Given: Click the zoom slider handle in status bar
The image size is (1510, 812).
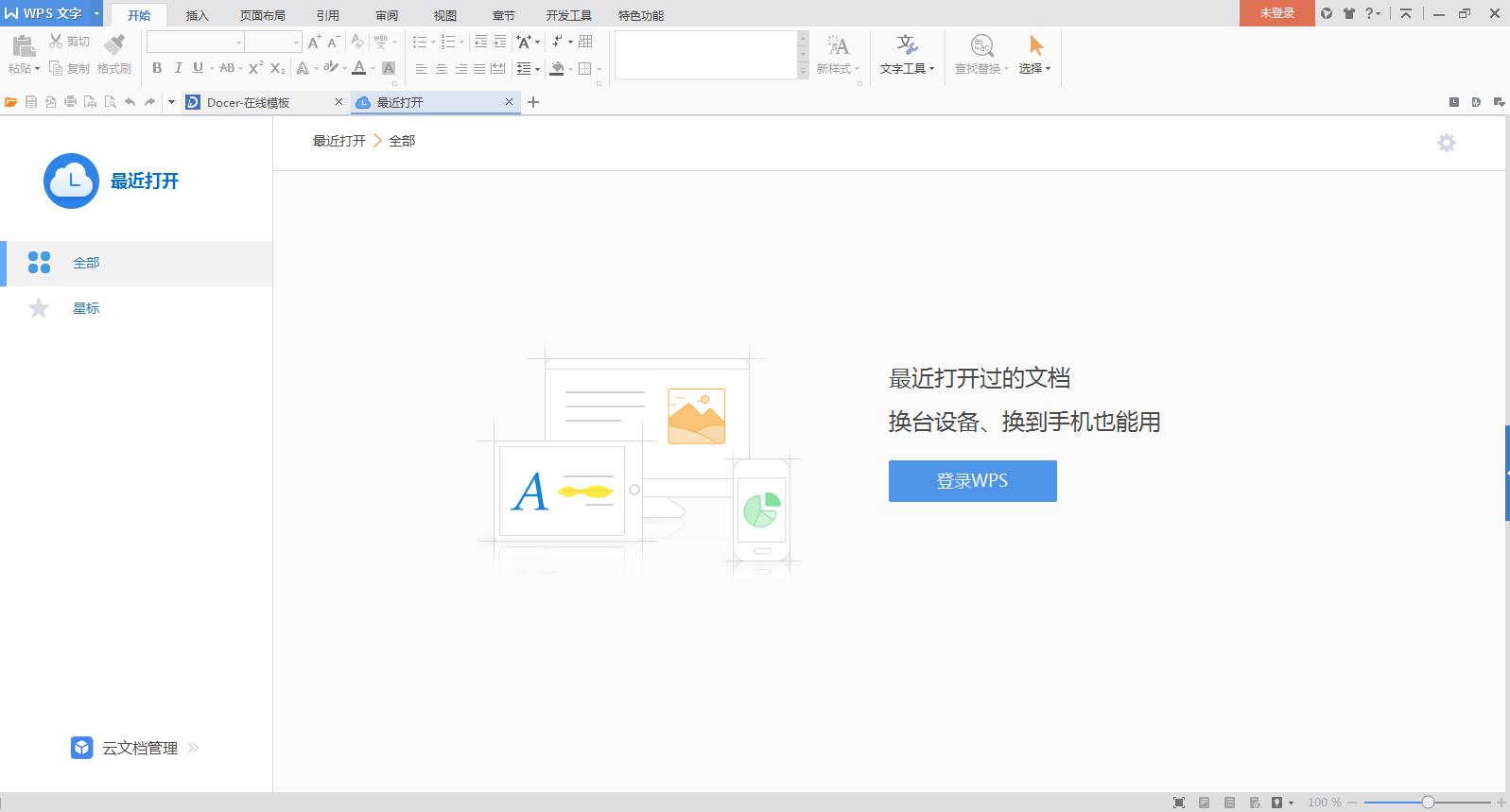Looking at the screenshot, I should click(x=1428, y=803).
